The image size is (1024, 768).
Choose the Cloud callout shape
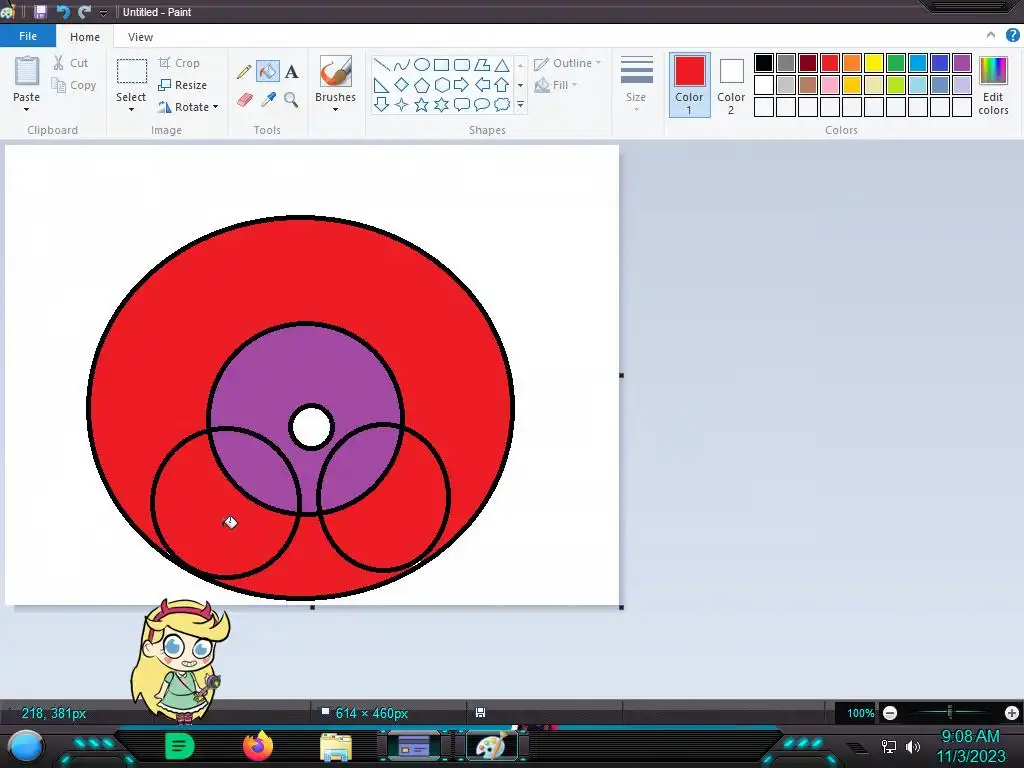coord(502,104)
